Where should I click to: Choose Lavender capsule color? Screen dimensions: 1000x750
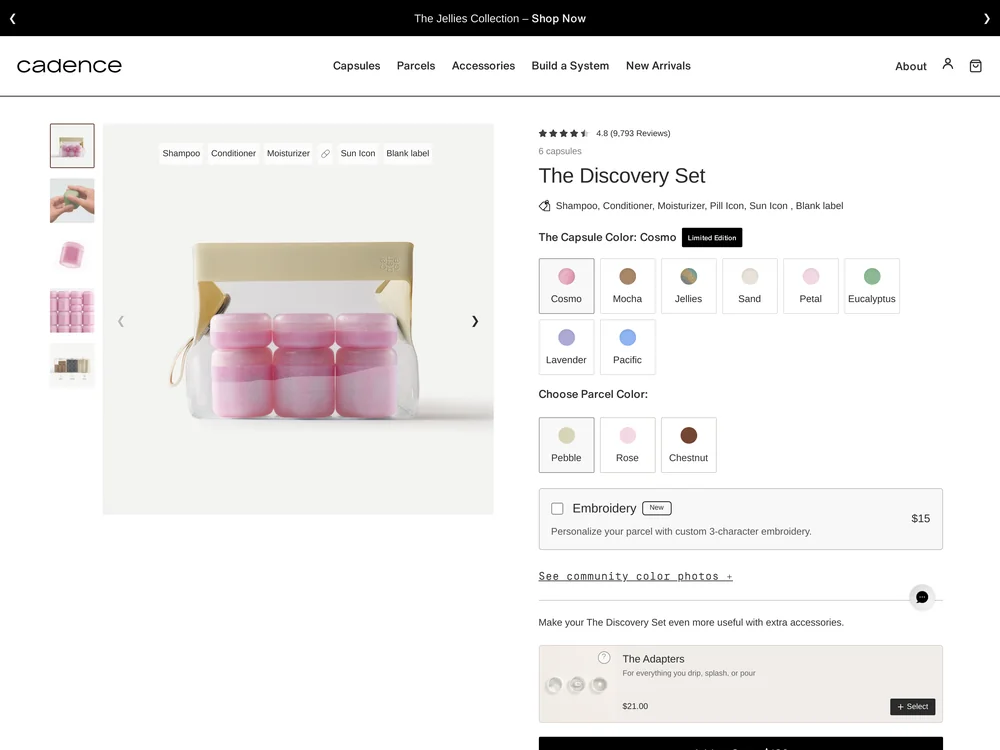[566, 347]
